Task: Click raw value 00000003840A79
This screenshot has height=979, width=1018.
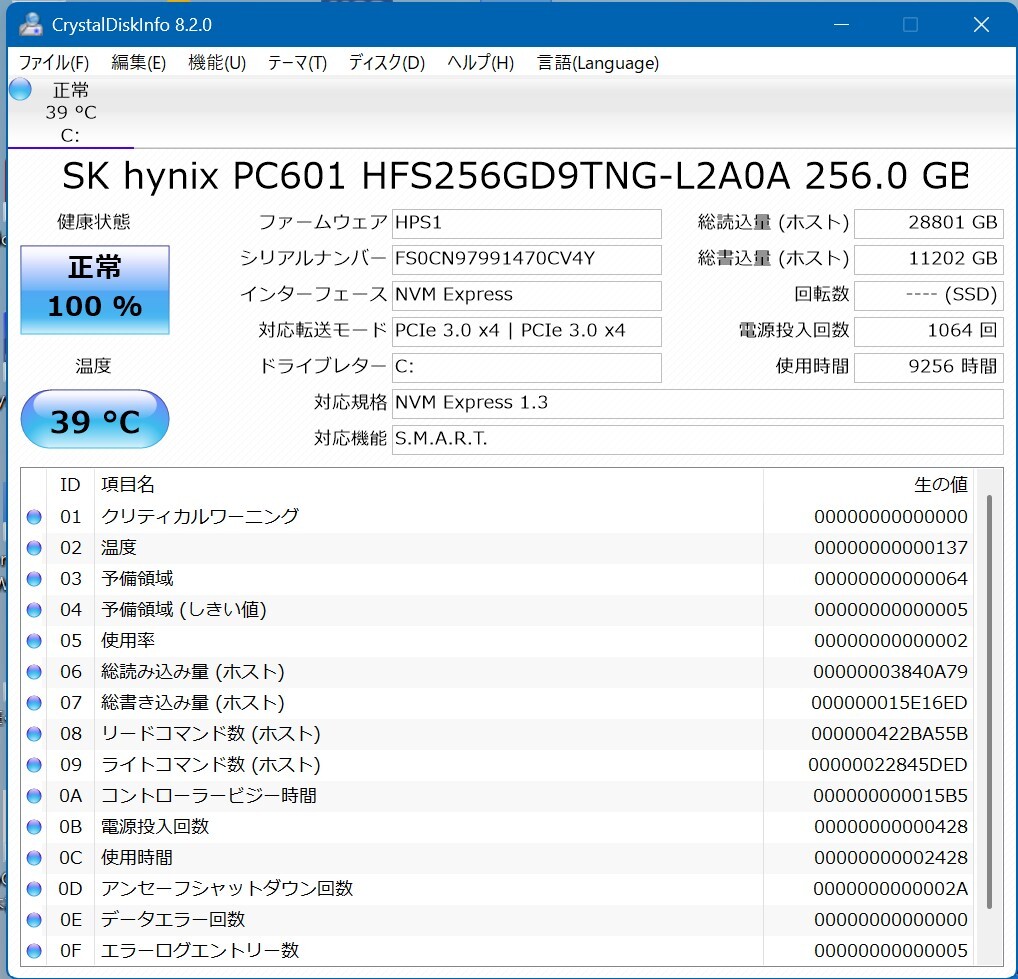Action: pyautogui.click(x=891, y=672)
